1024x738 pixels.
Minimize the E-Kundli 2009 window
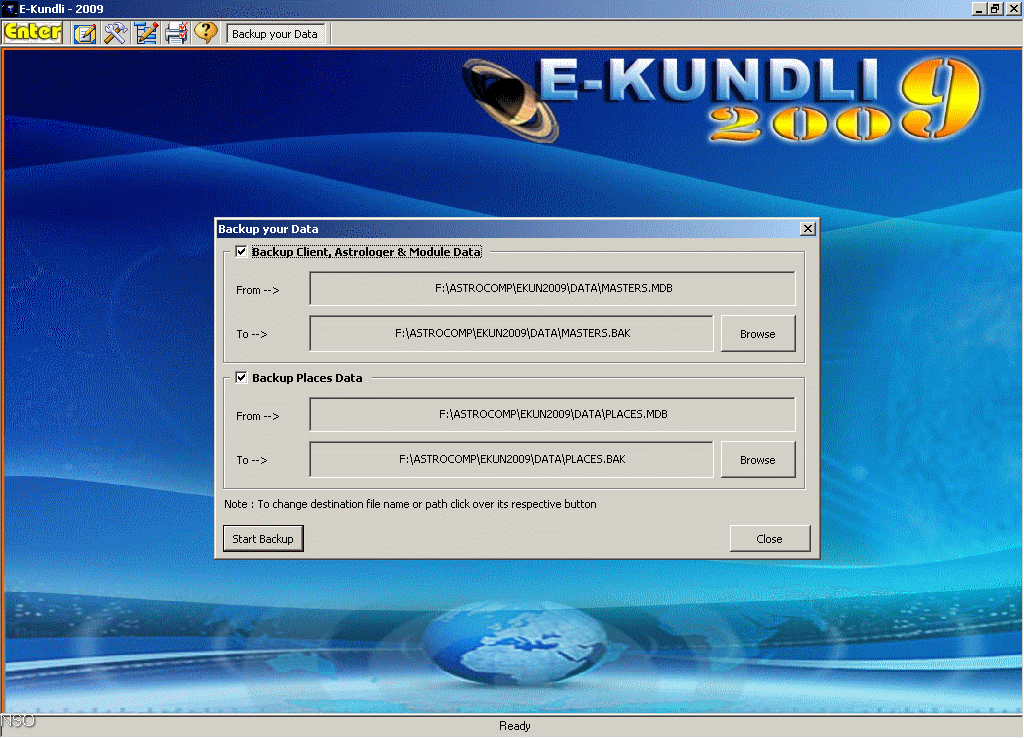click(x=979, y=8)
